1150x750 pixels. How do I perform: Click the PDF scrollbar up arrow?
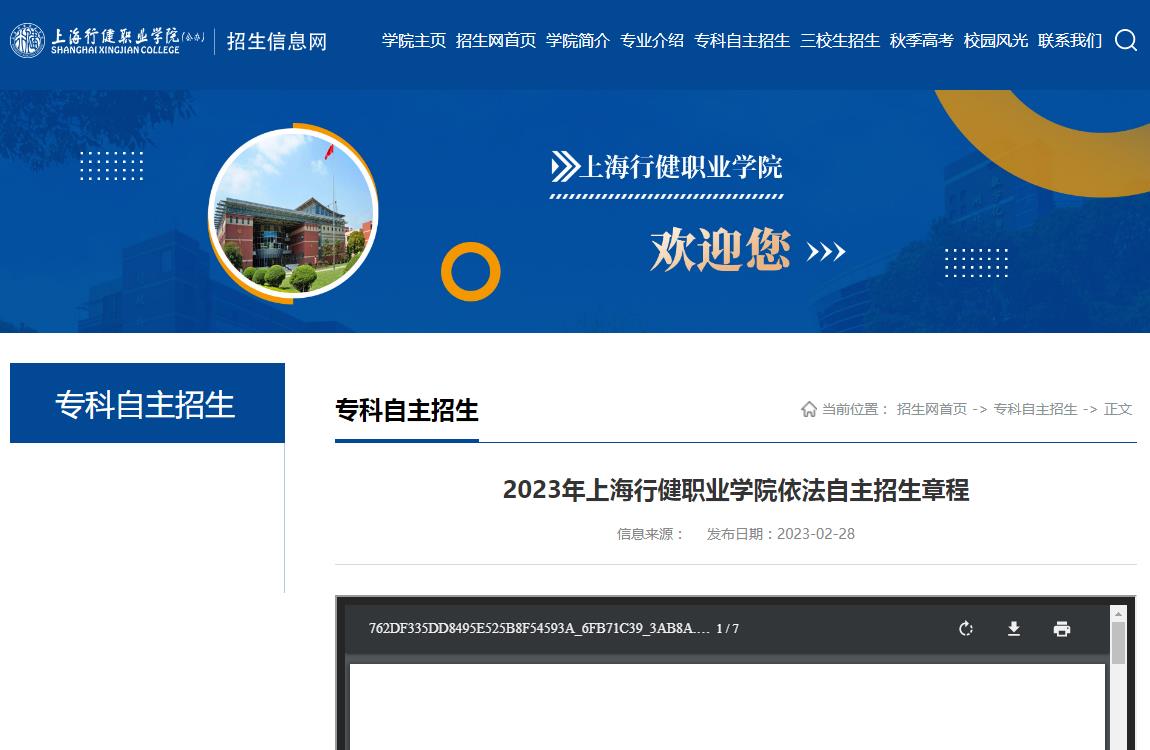[x=1118, y=614]
